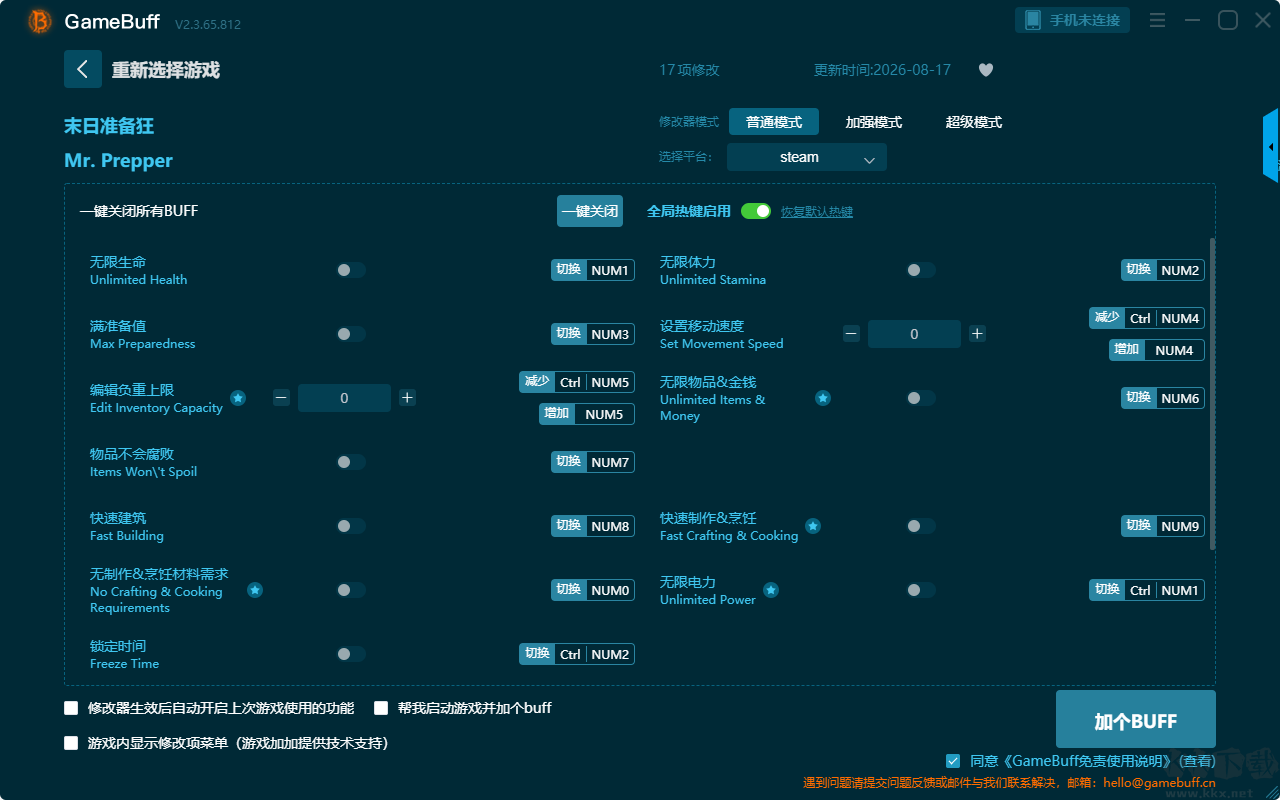Click NUM2 hotkey for Unlimited Stamina
Image resolution: width=1280 pixels, height=800 pixels.
[1163, 270]
